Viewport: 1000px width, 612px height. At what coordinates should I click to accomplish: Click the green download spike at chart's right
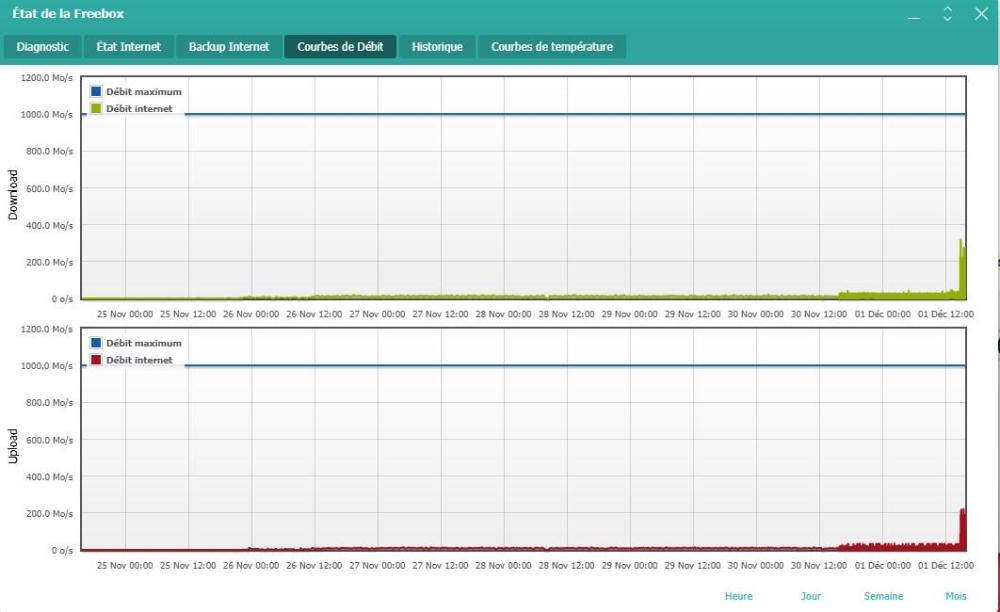tap(962, 270)
